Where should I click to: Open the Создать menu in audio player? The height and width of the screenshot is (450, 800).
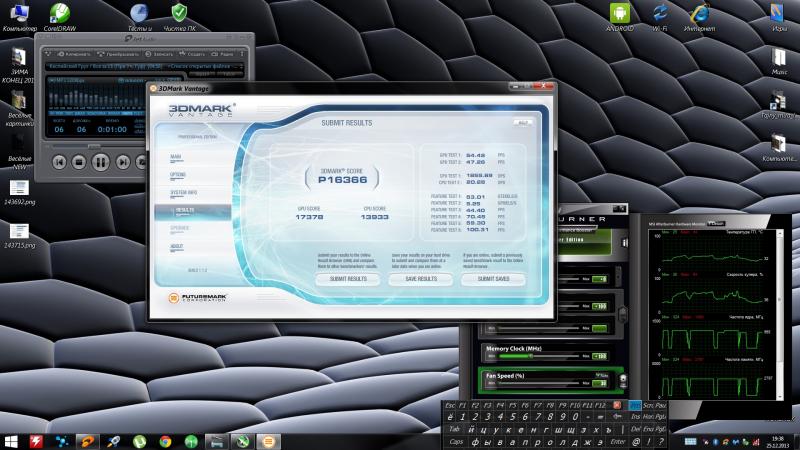(192, 54)
